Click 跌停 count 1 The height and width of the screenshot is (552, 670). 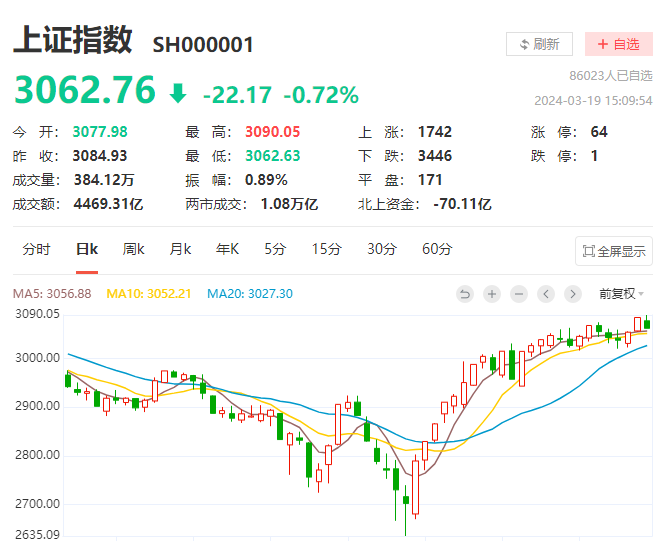click(594, 156)
